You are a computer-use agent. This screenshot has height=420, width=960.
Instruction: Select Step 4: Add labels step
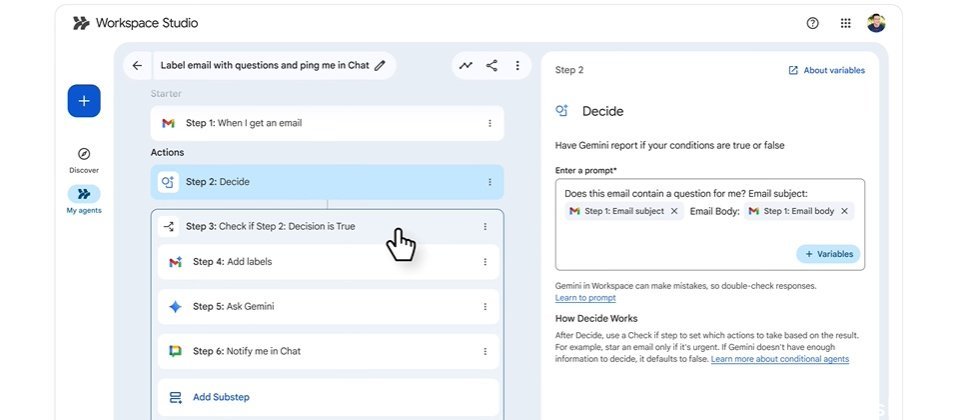click(x=232, y=262)
